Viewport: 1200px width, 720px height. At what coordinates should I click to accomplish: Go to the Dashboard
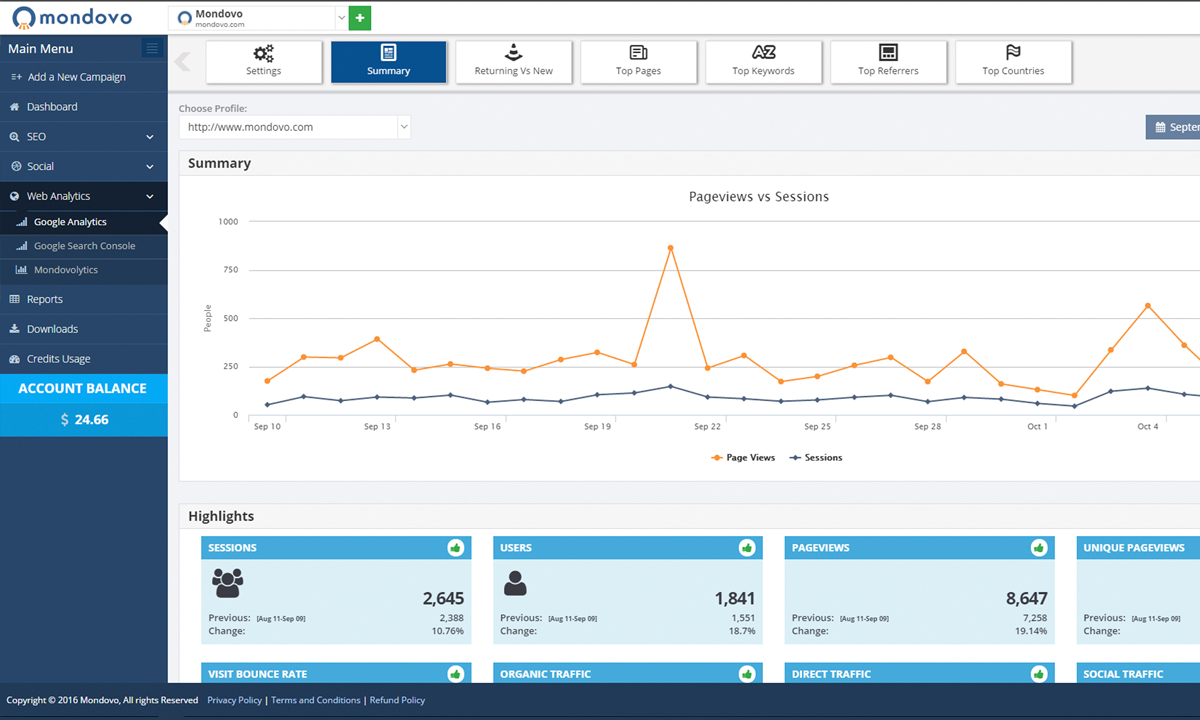[84, 107]
